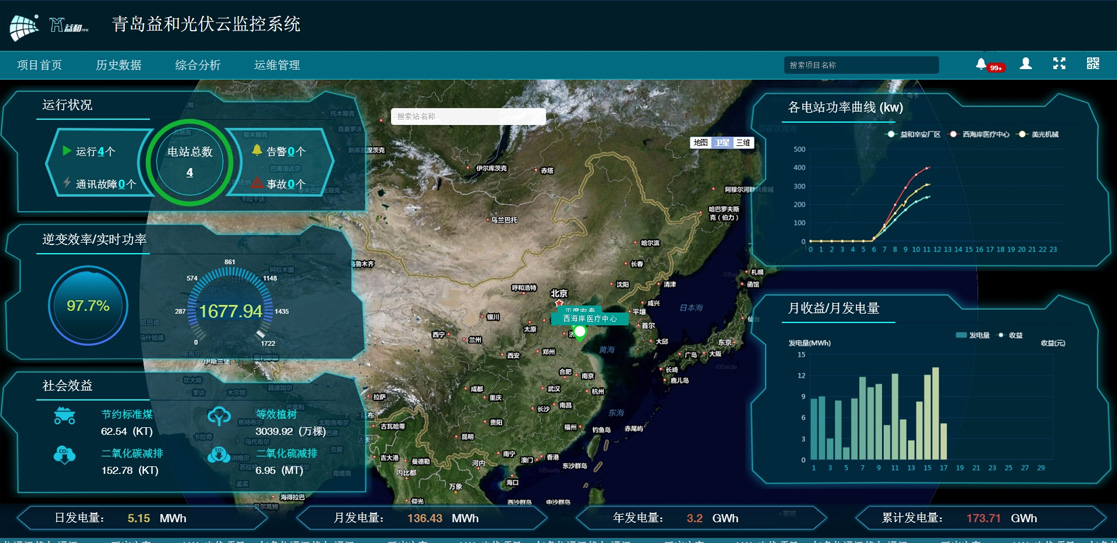Click the 搜索项目名称 search field in header

(860, 65)
